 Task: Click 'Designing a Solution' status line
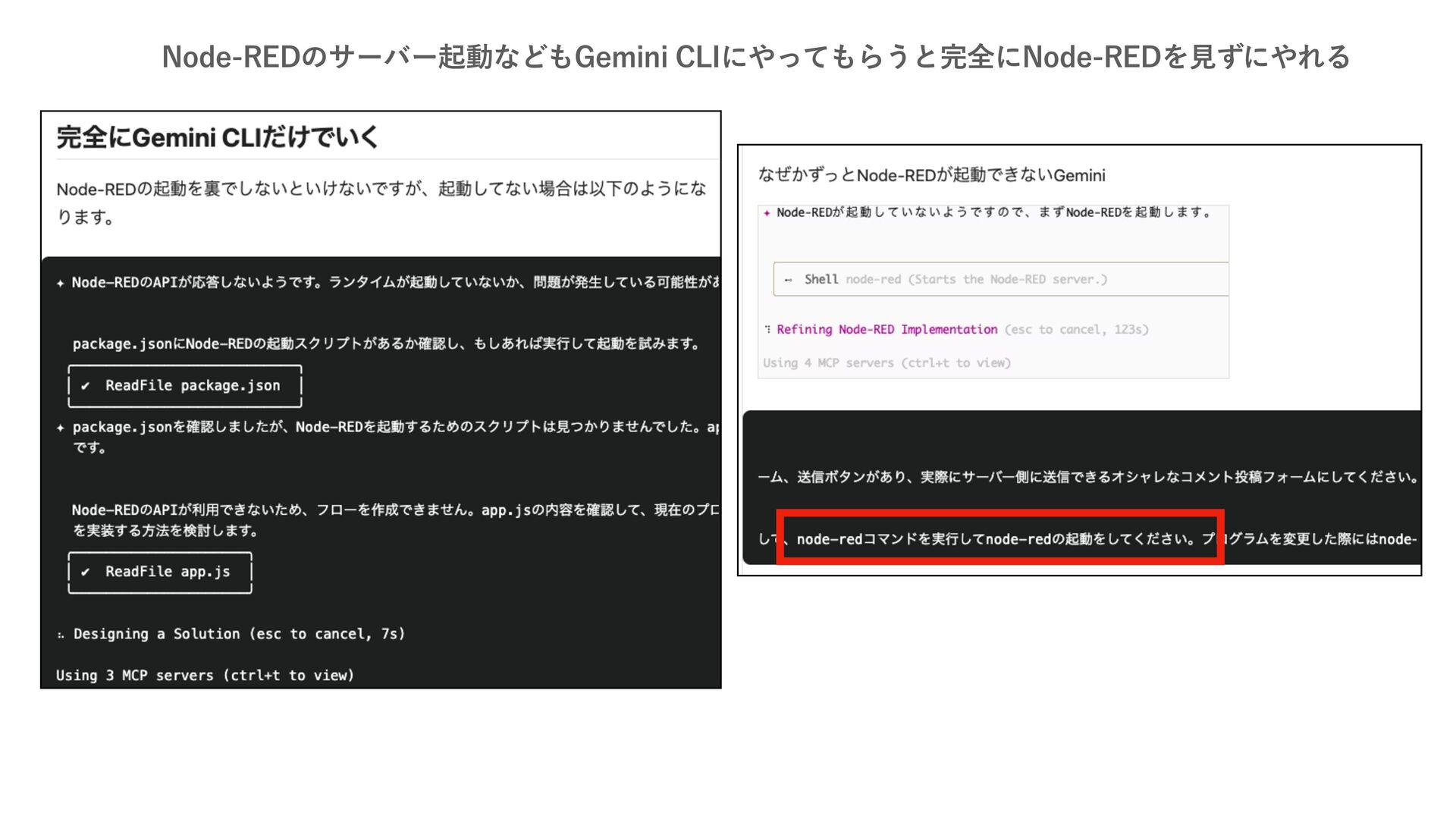(x=239, y=634)
